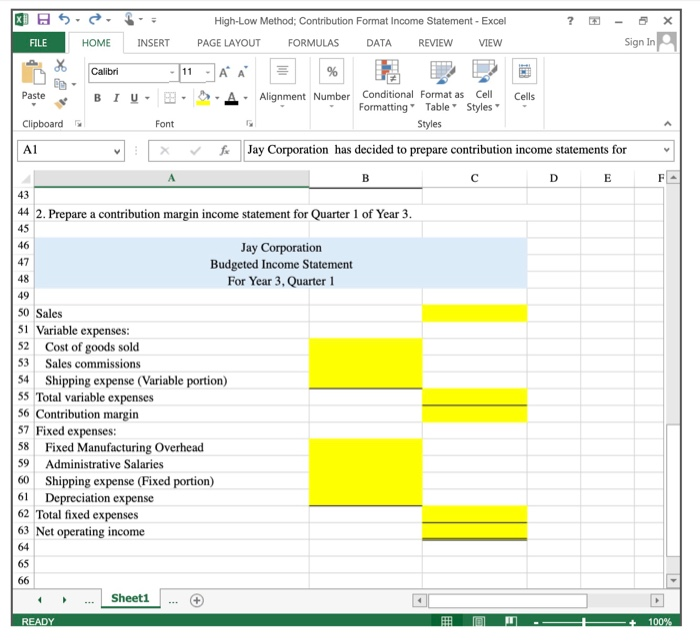The width and height of the screenshot is (700, 641).
Task: Activate the Format Painter brush
Action: coord(60,103)
